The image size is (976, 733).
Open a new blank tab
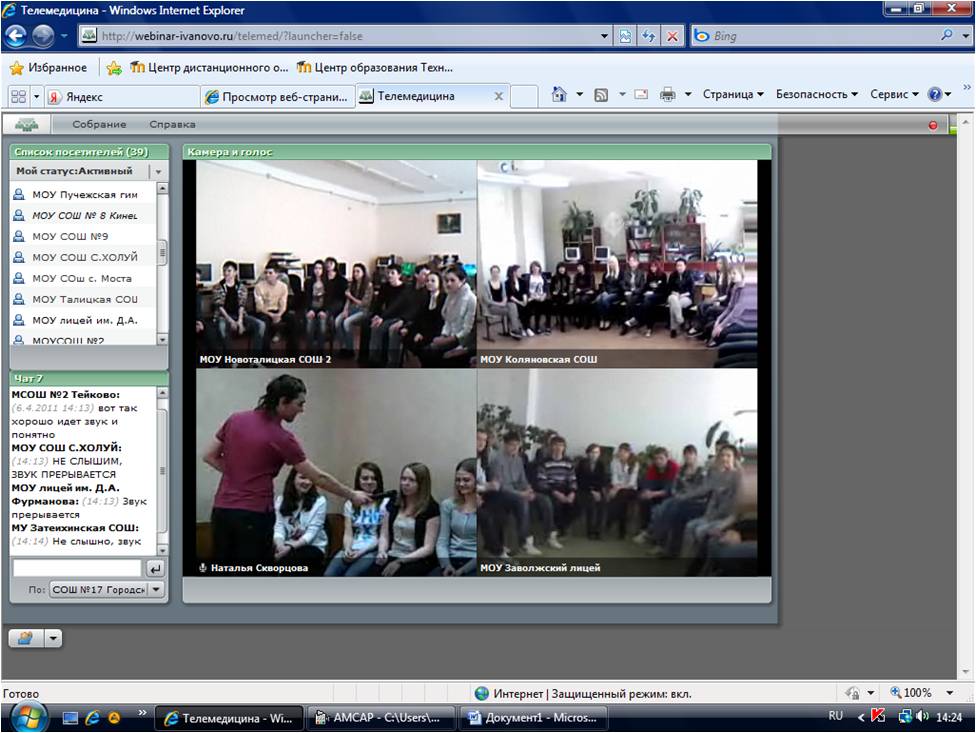(523, 96)
